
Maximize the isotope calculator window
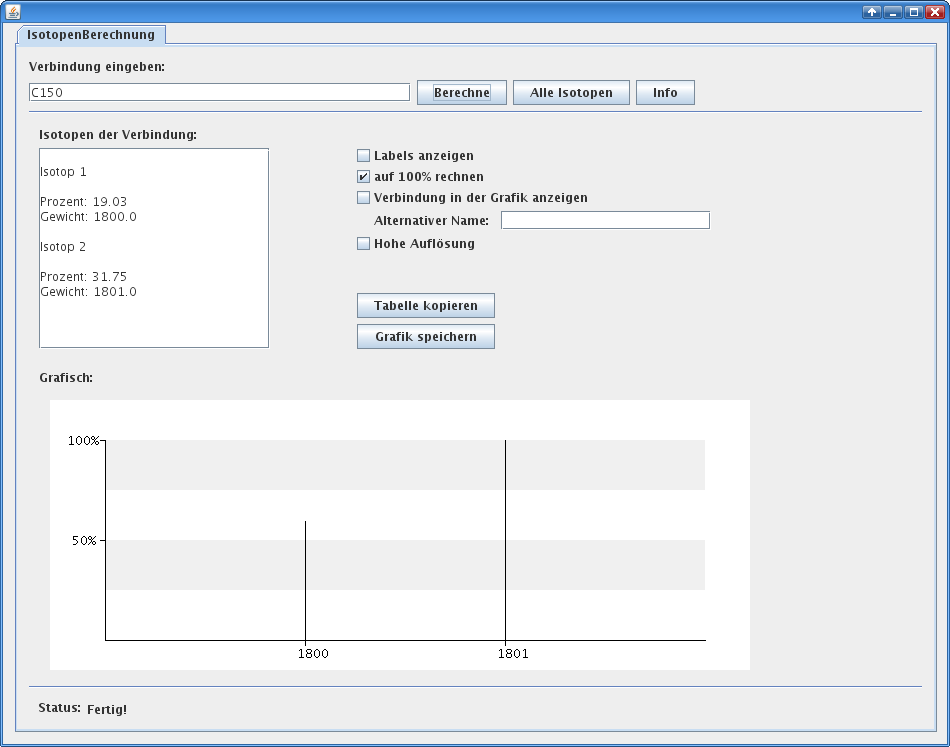pyautogui.click(x=913, y=12)
